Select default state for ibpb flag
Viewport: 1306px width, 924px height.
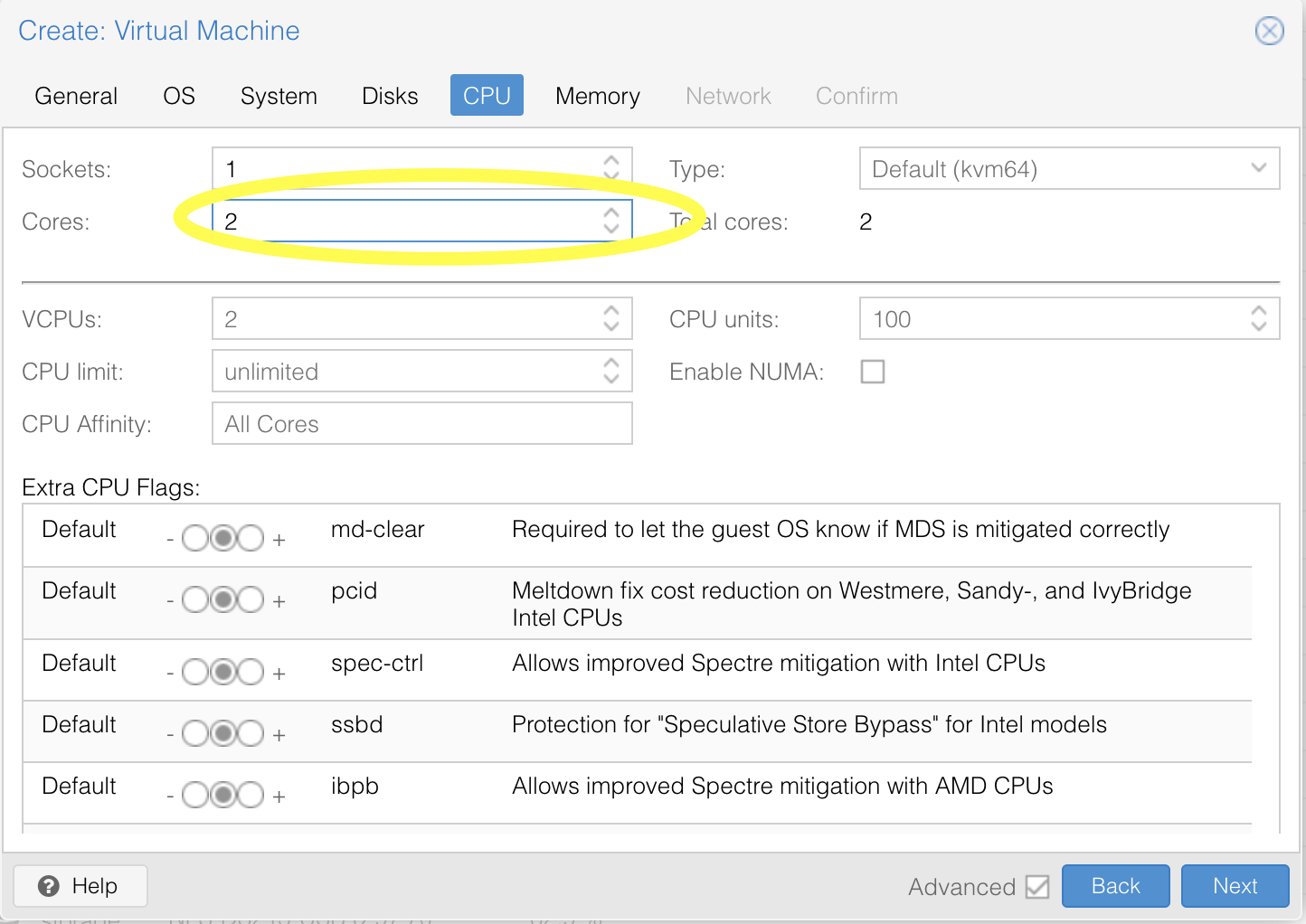223,796
